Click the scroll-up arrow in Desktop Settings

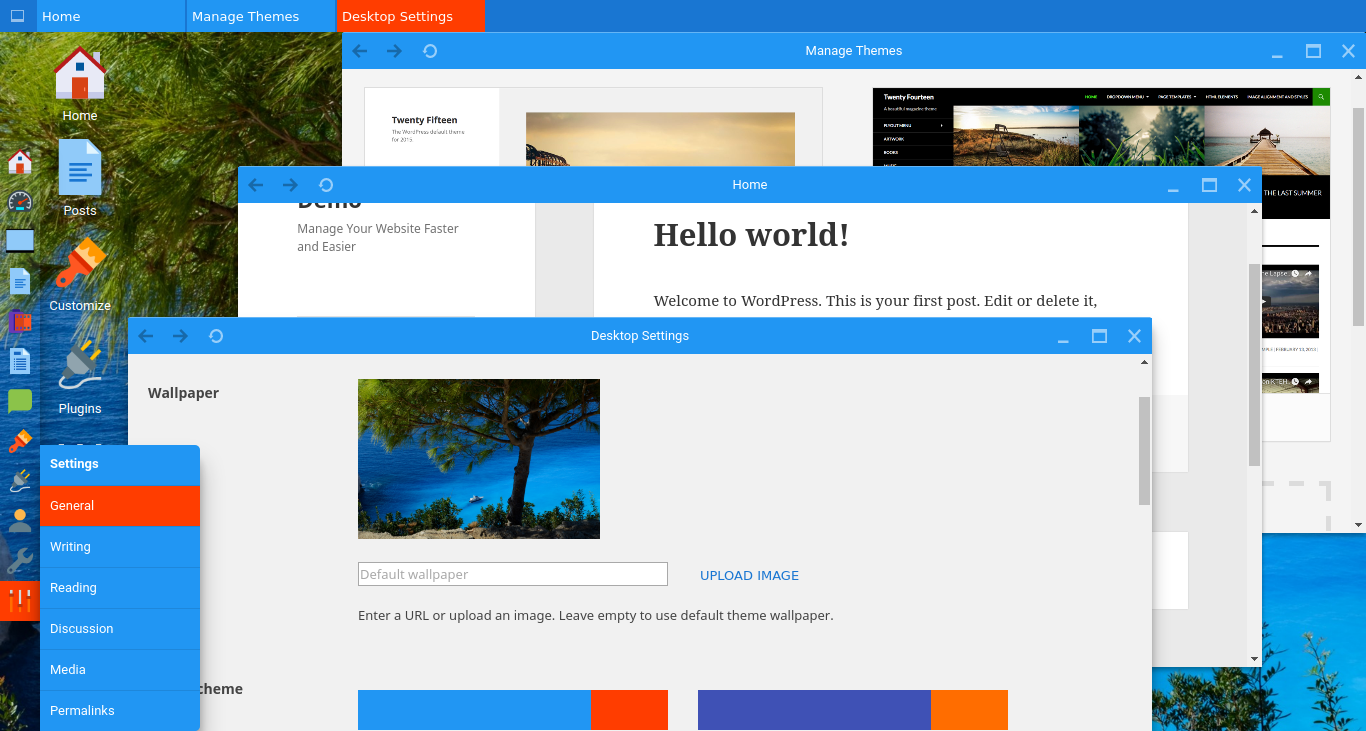1145,362
